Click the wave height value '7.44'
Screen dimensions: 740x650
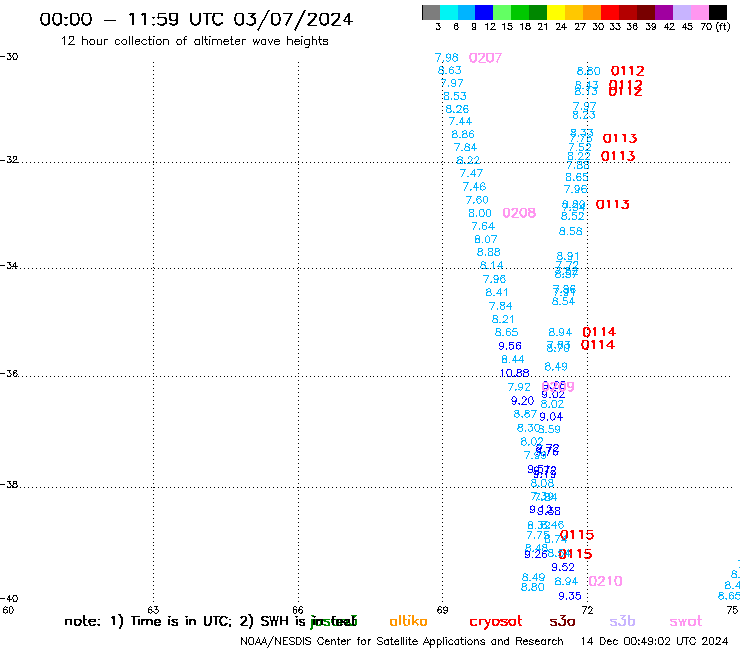(x=460, y=121)
